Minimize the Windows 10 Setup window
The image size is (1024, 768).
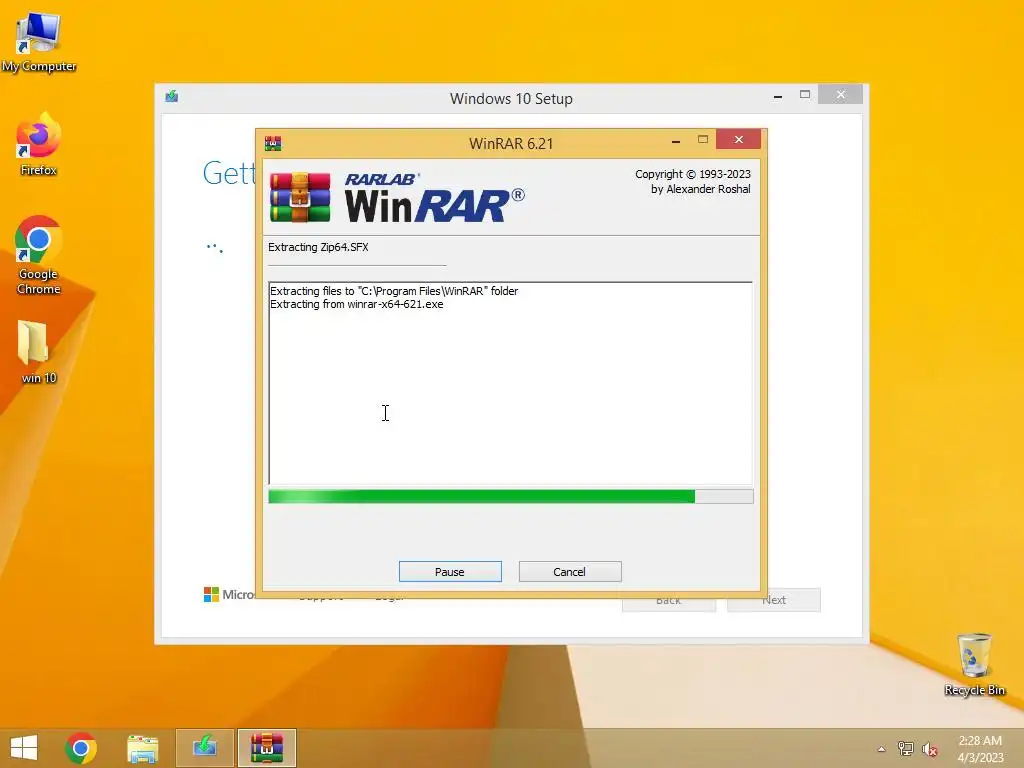[x=778, y=95]
